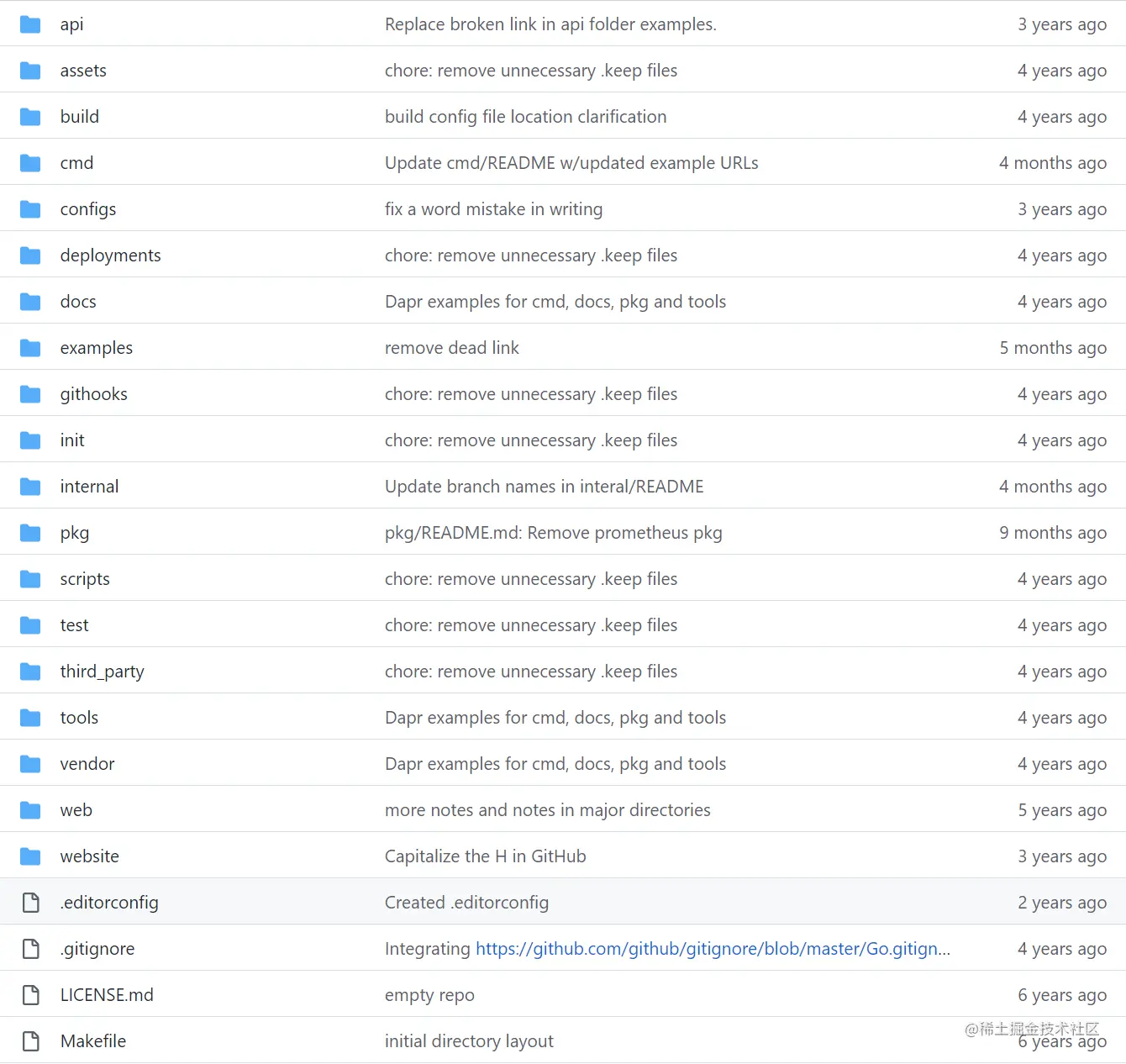View commit 'more notes and notes in major directories'
Screen dimensions: 1126x1064
coord(547,810)
